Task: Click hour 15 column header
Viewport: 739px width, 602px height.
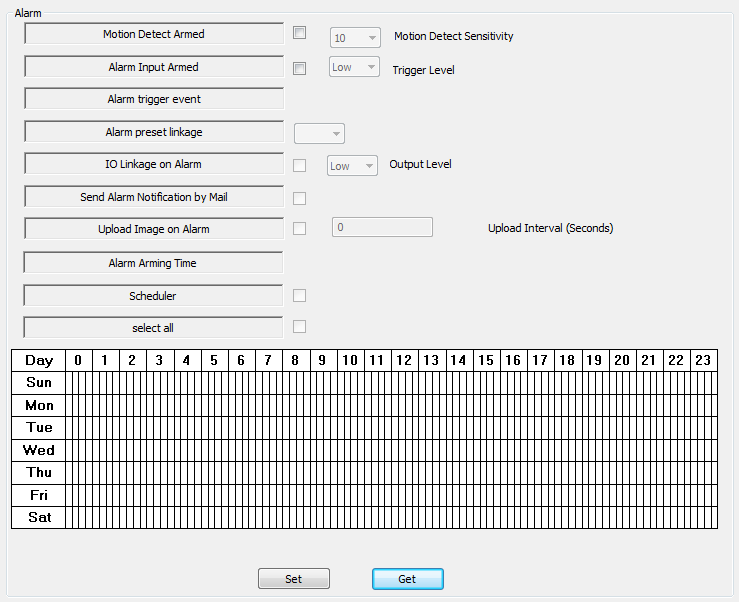Action: [486, 361]
